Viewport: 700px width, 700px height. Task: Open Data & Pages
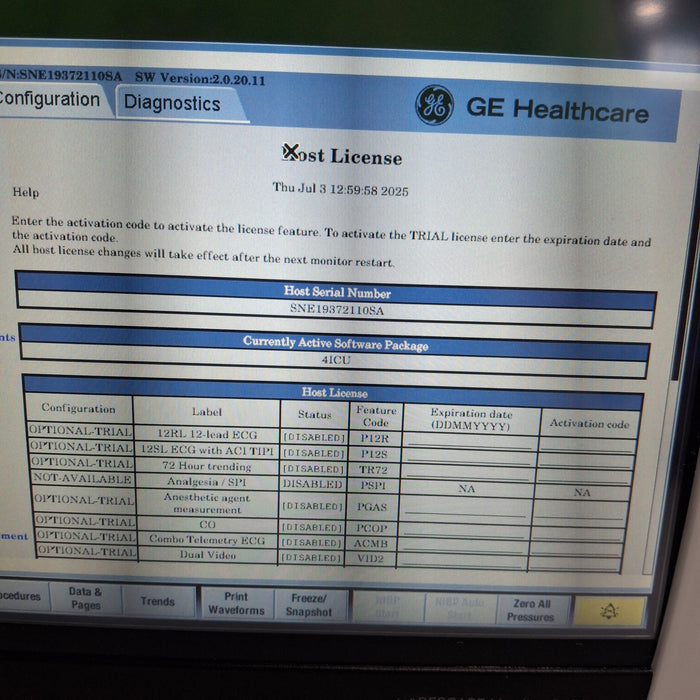(85, 598)
